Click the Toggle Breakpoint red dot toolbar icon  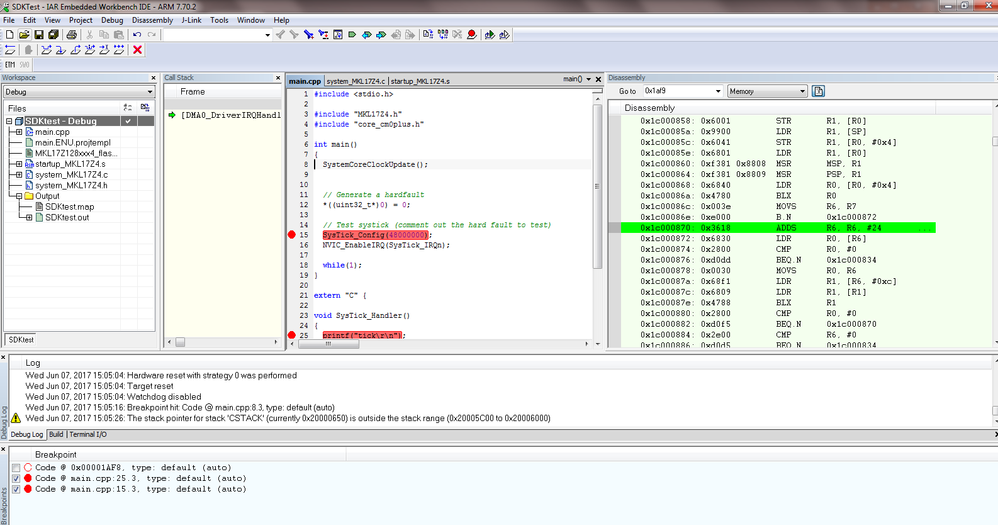click(471, 35)
